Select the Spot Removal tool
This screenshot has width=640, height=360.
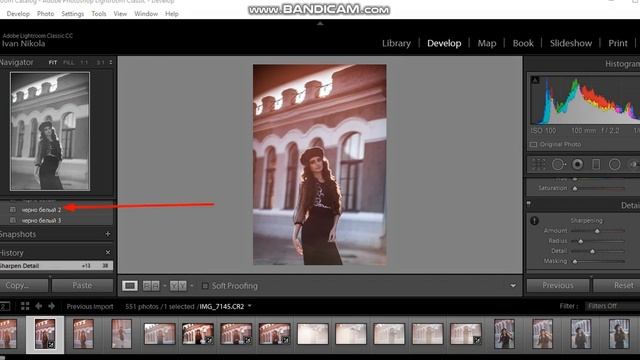[558, 164]
